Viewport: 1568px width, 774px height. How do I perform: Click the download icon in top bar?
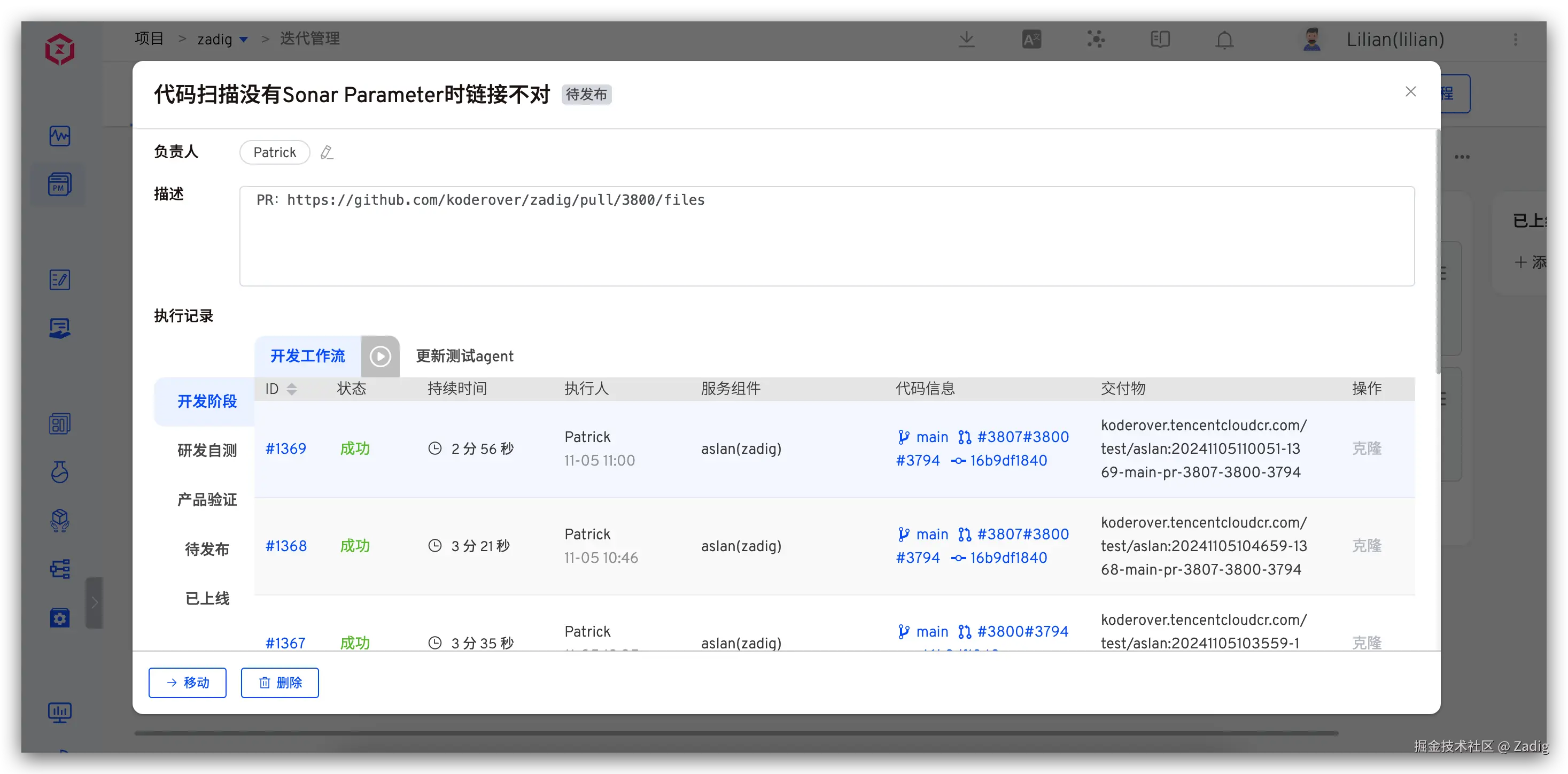click(x=967, y=40)
